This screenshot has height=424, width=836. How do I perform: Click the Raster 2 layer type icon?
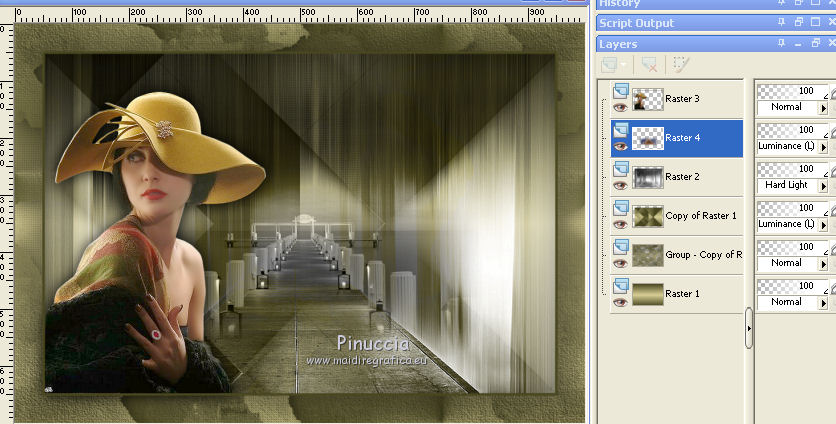point(621,169)
